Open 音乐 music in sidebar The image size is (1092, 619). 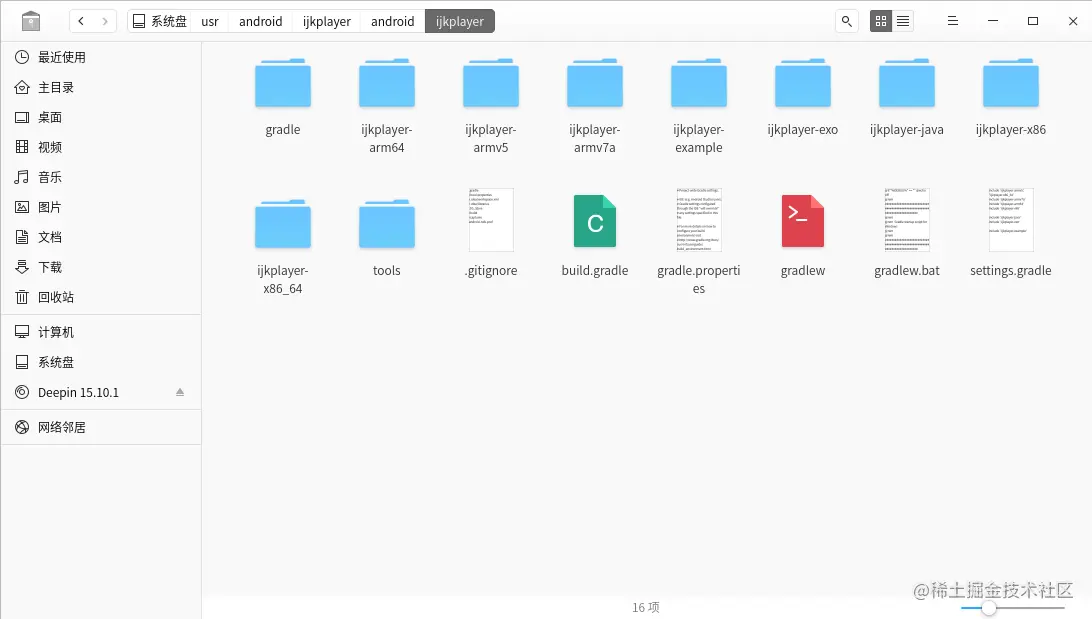(101, 177)
